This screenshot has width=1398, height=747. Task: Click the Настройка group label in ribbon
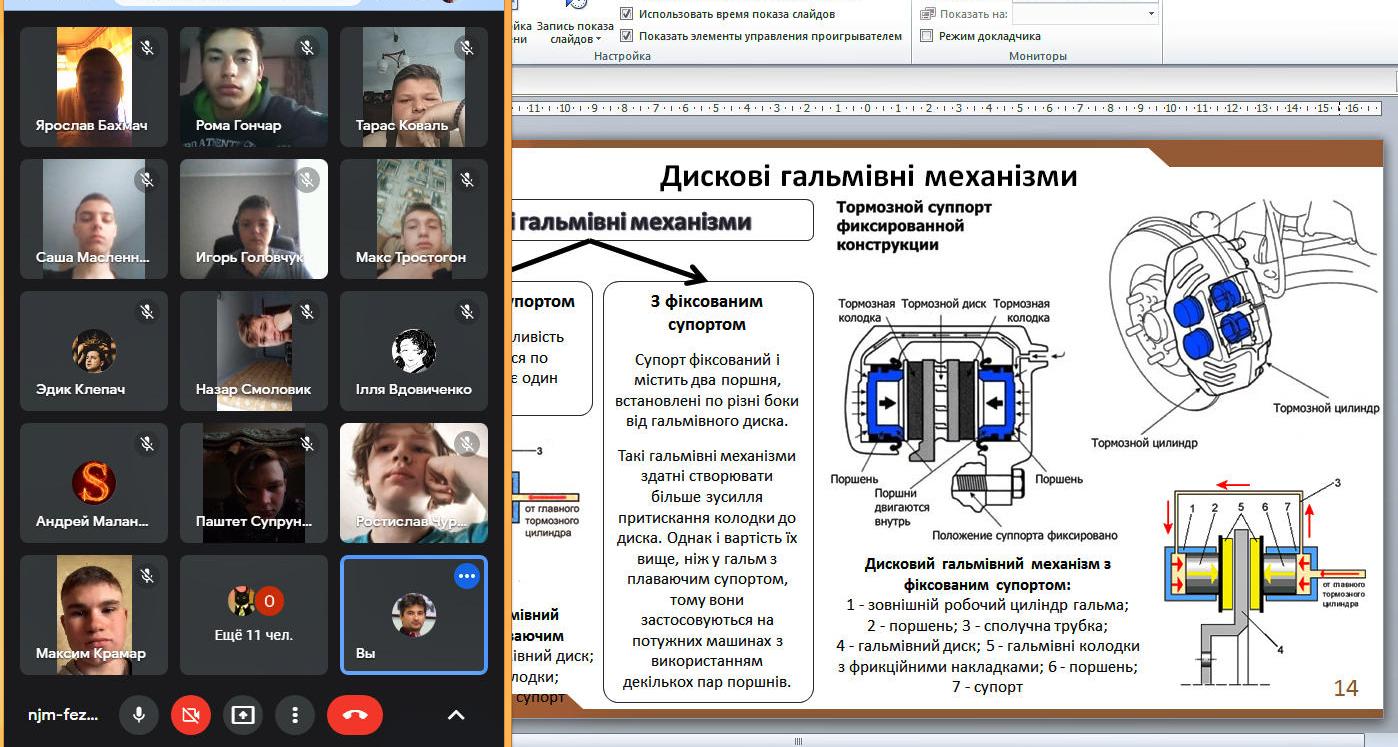tap(622, 56)
